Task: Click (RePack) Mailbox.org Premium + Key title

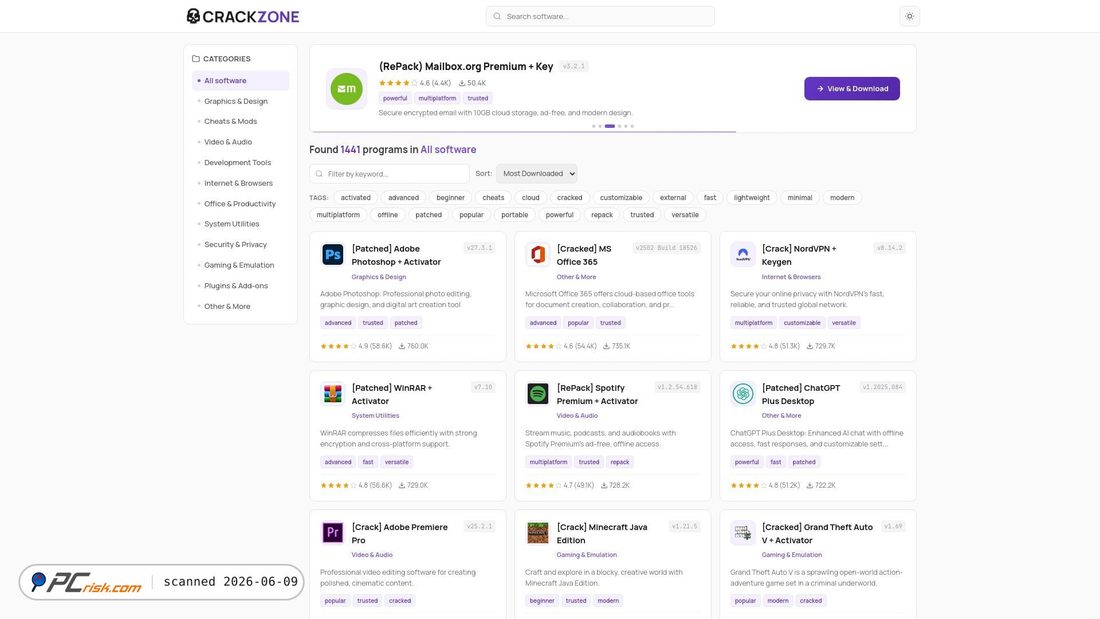Action: click(466, 67)
